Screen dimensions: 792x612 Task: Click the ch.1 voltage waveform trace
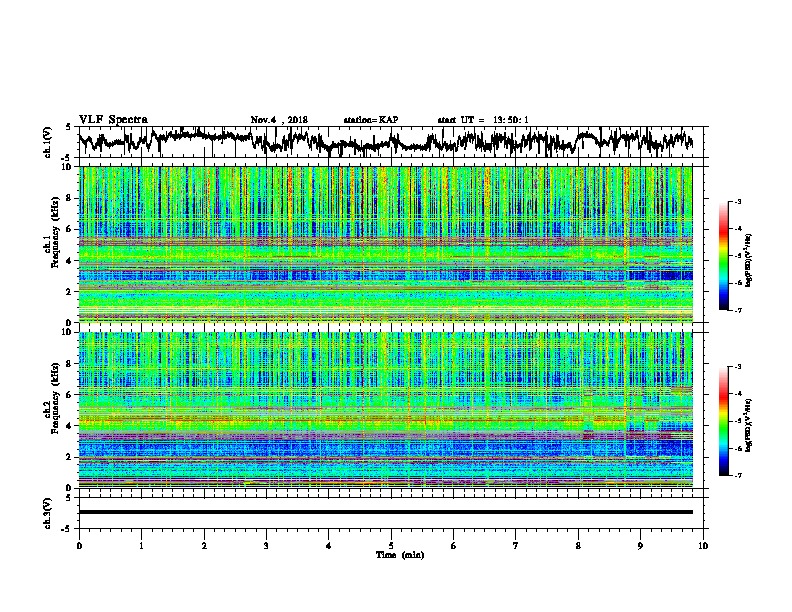pyautogui.click(x=385, y=141)
